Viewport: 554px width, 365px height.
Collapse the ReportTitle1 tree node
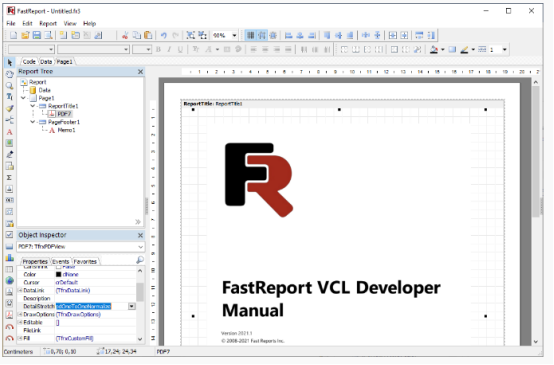(33, 106)
